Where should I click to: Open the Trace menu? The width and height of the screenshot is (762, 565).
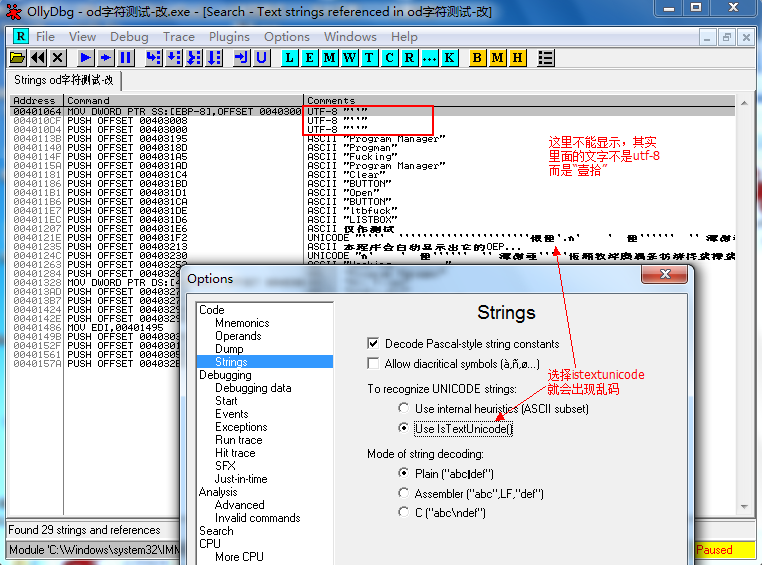pos(179,37)
